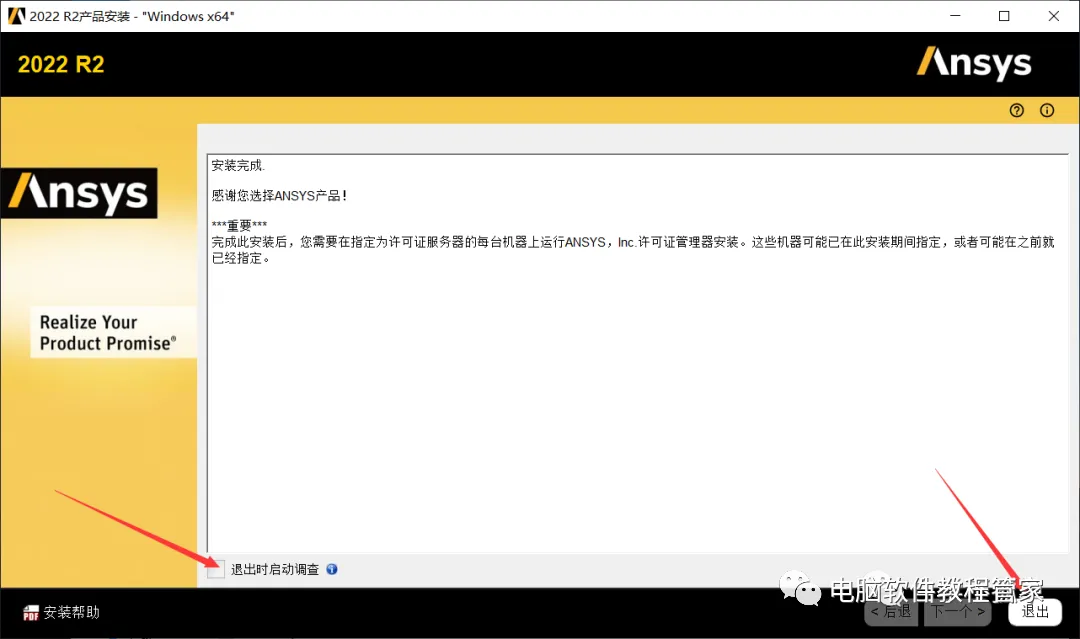1080x639 pixels.
Task: Click the 感谢您选择ANSYS产品 line
Action: pos(279,196)
